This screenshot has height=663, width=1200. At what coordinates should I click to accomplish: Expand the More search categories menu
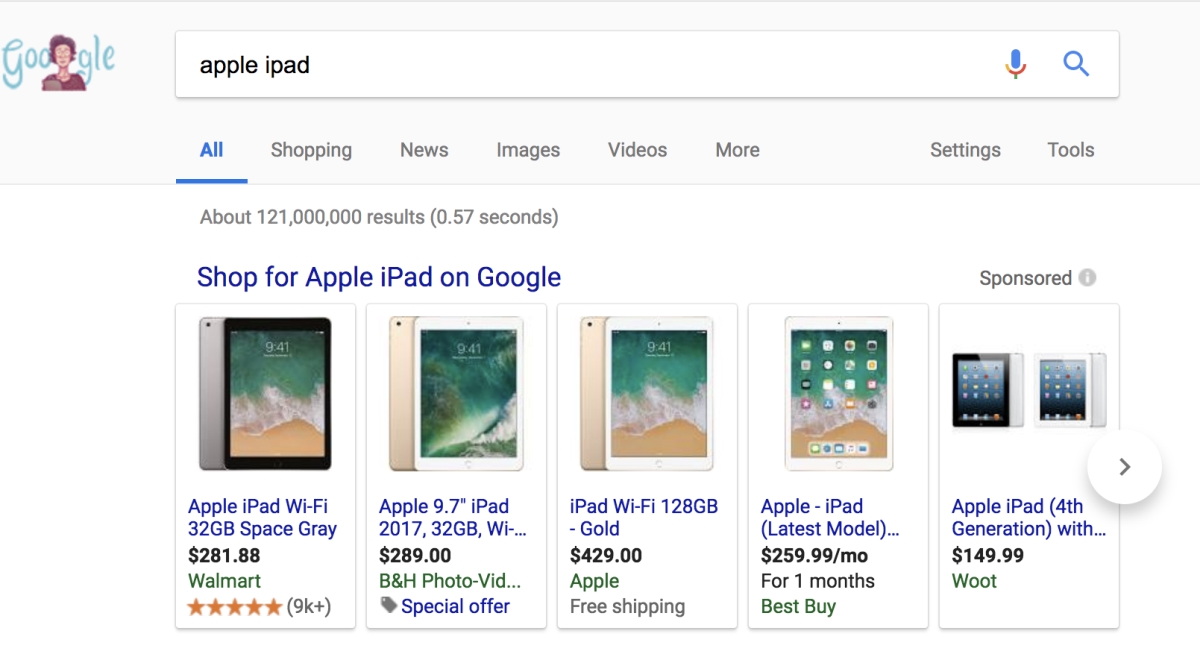[x=736, y=149]
